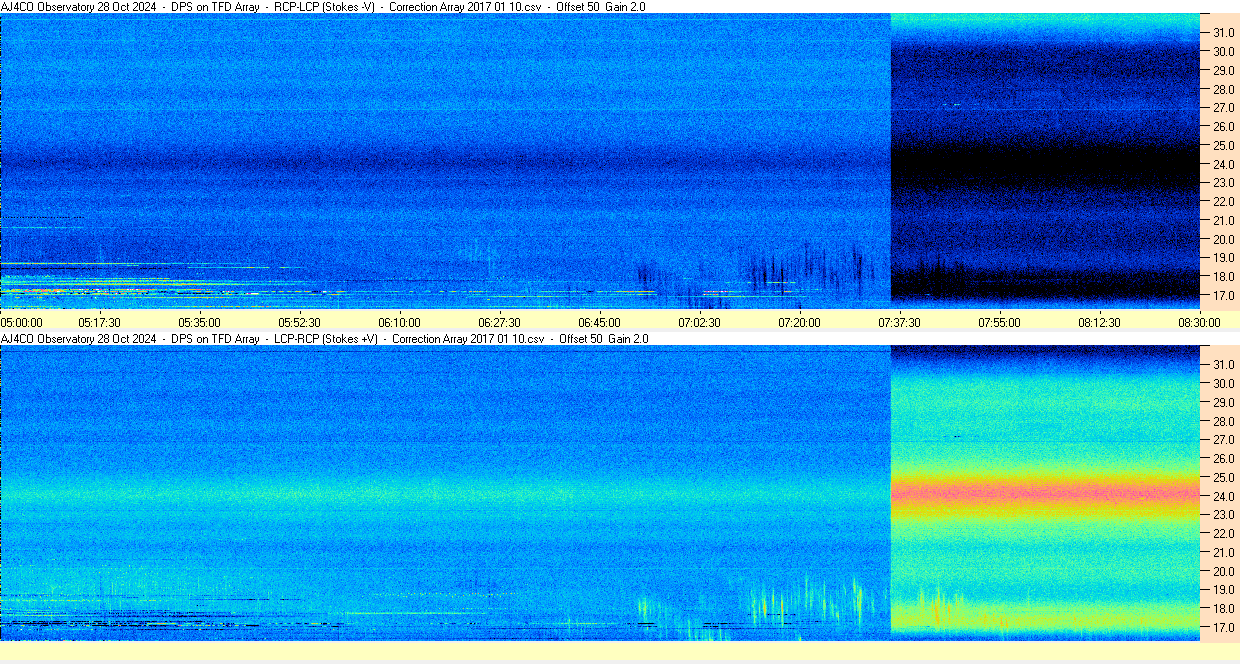Click 19.0 frequency label in LCP-RCP panel
Screen dimensions: 1240x664
(x=1224, y=590)
